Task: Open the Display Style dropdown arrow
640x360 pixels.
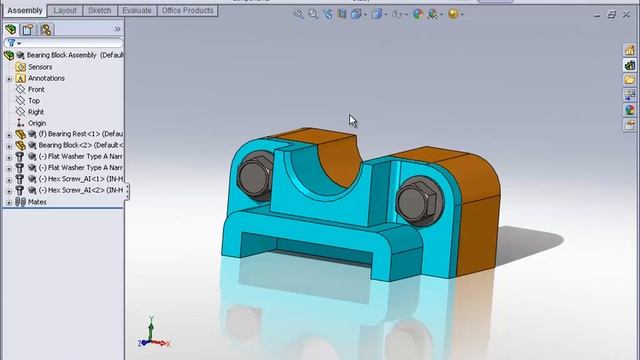Action: coord(386,15)
